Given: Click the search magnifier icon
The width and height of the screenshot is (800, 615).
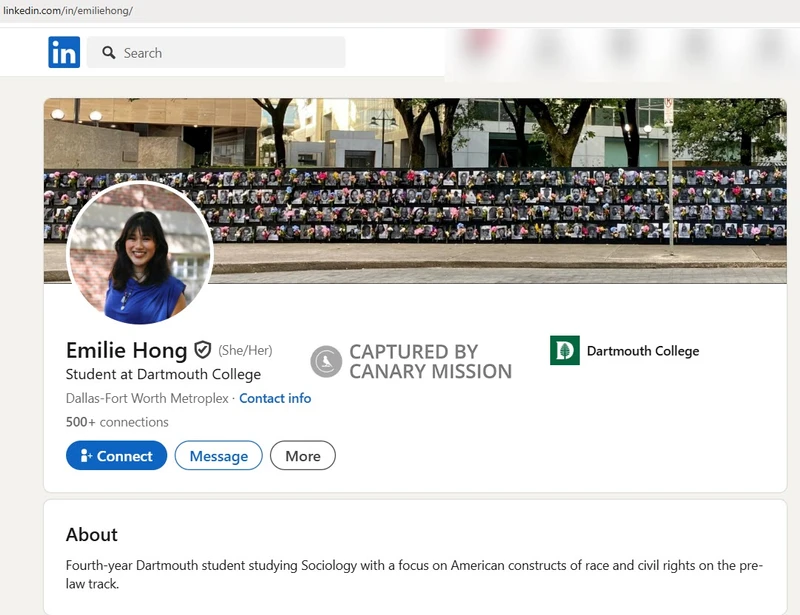Looking at the screenshot, I should point(109,52).
